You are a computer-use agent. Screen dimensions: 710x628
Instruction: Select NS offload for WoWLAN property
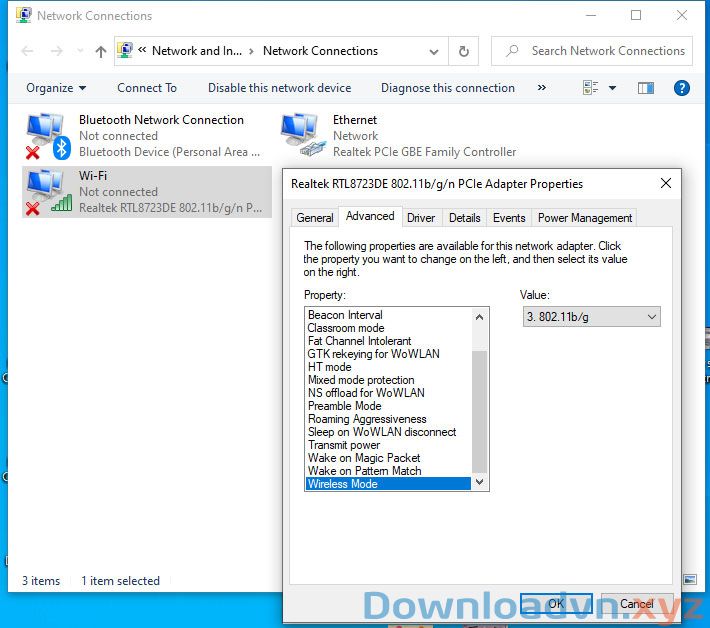click(x=388, y=393)
